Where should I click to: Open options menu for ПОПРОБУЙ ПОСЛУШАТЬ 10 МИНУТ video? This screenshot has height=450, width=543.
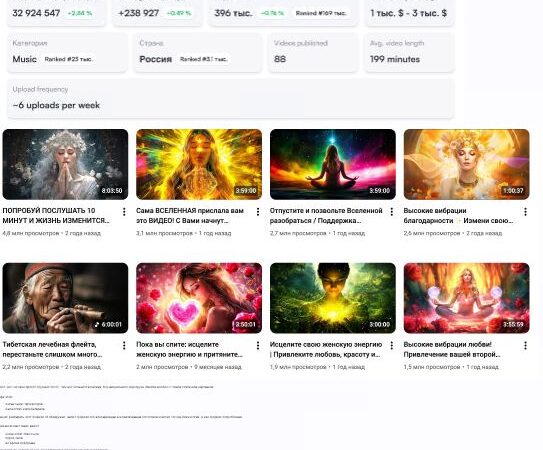click(x=124, y=212)
